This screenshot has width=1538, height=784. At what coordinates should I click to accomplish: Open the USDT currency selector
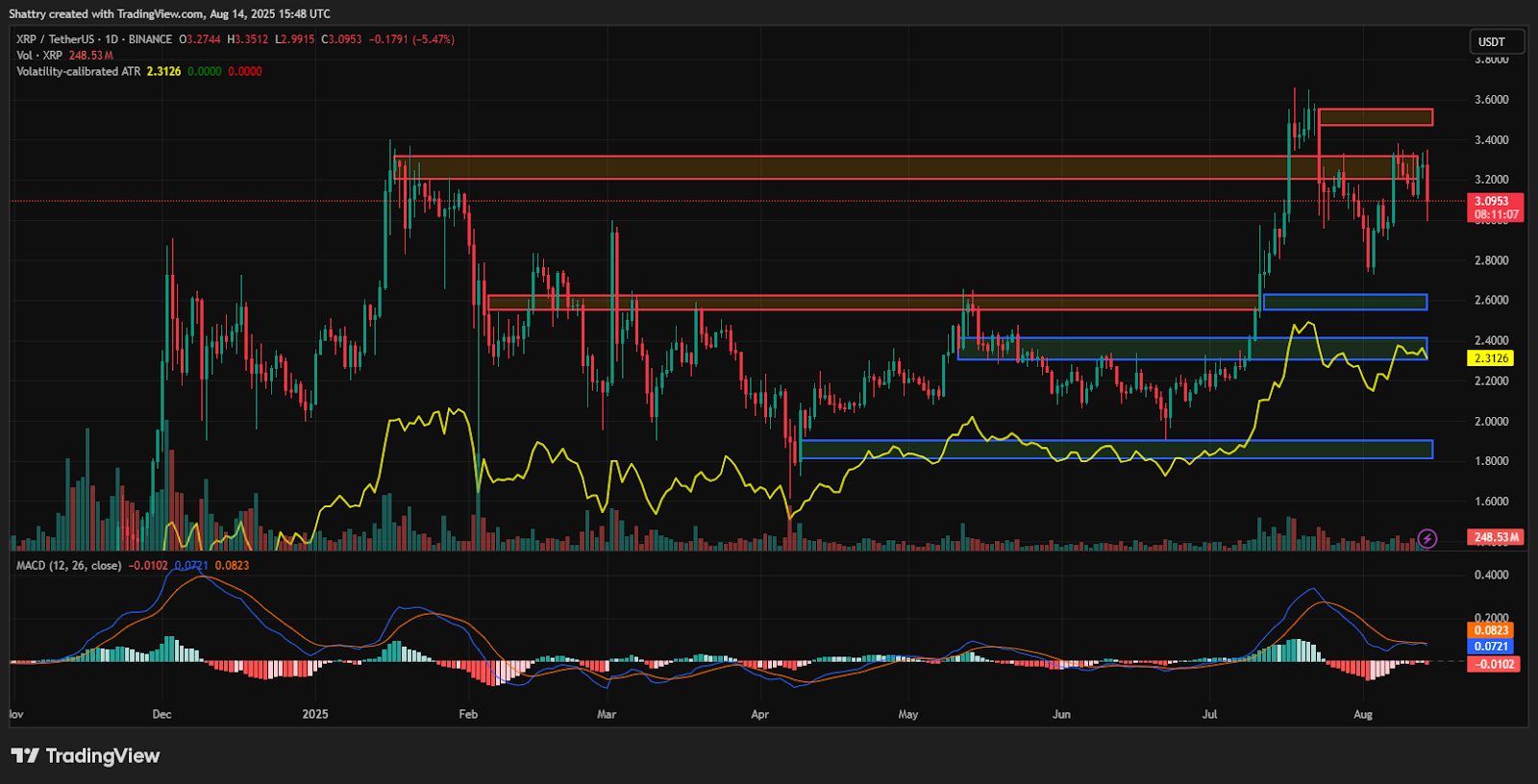(x=1497, y=41)
